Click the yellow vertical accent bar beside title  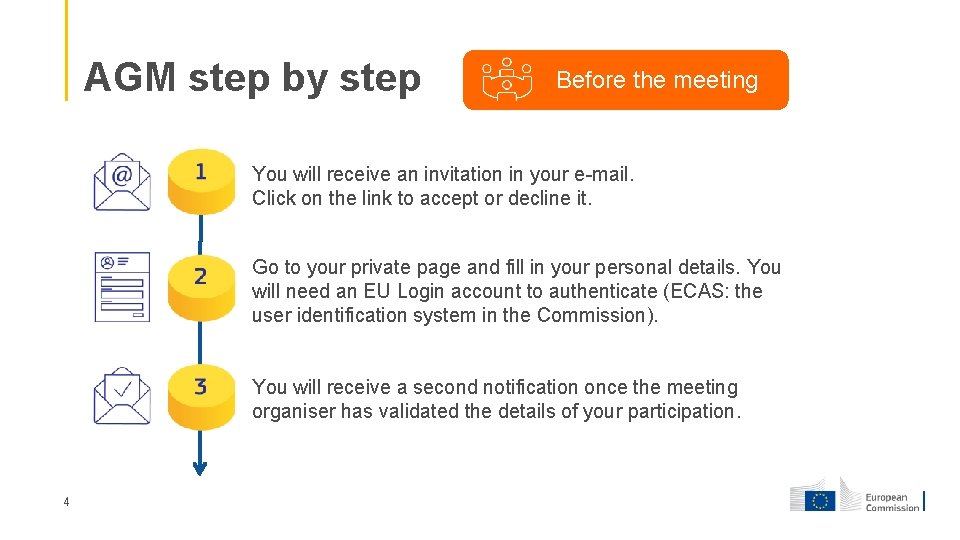66,50
